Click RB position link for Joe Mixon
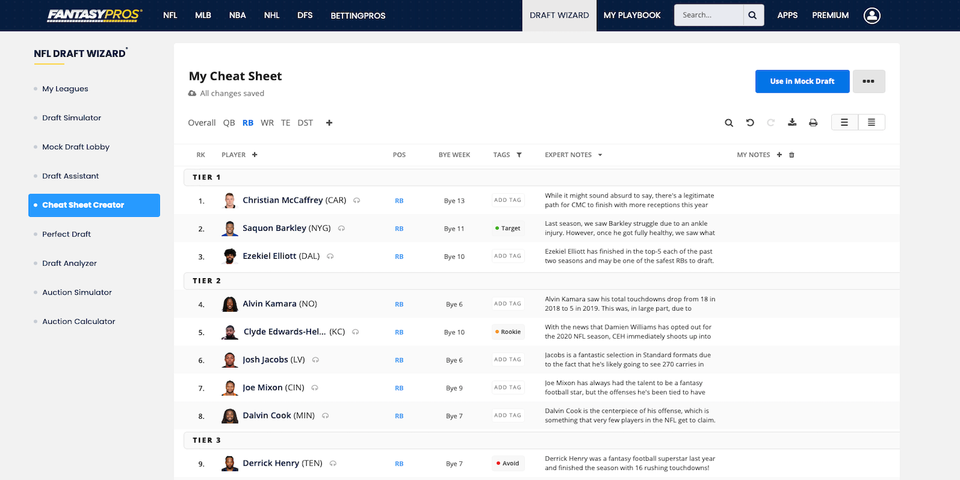960x480 pixels. (399, 388)
